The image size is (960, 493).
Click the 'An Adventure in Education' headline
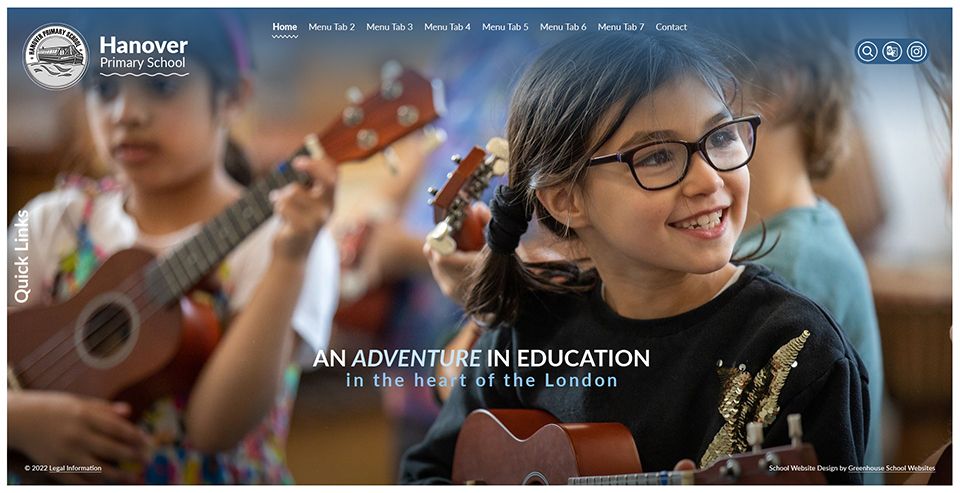click(481, 358)
